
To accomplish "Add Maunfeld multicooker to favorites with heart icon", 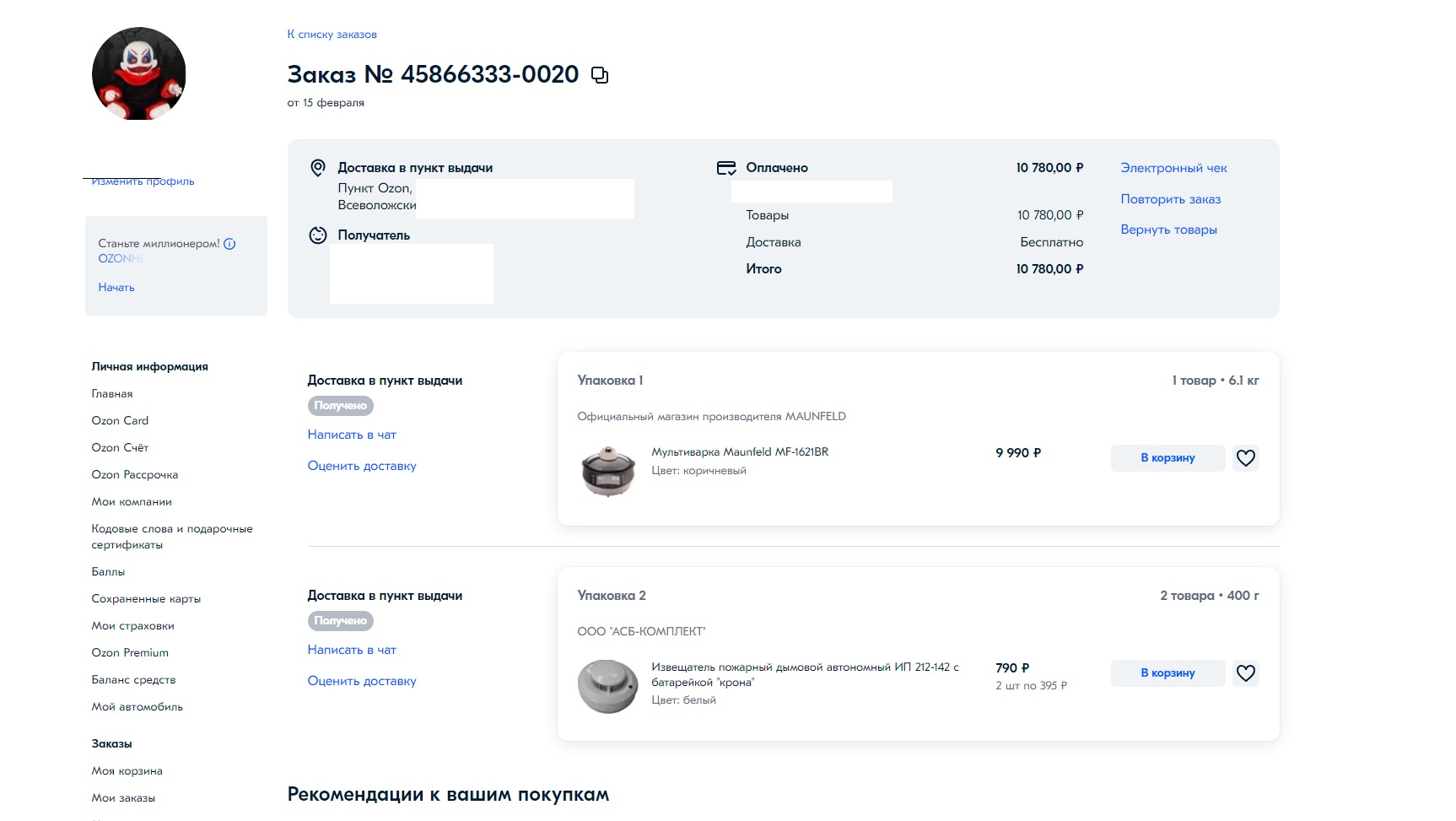I will pyautogui.click(x=1246, y=458).
